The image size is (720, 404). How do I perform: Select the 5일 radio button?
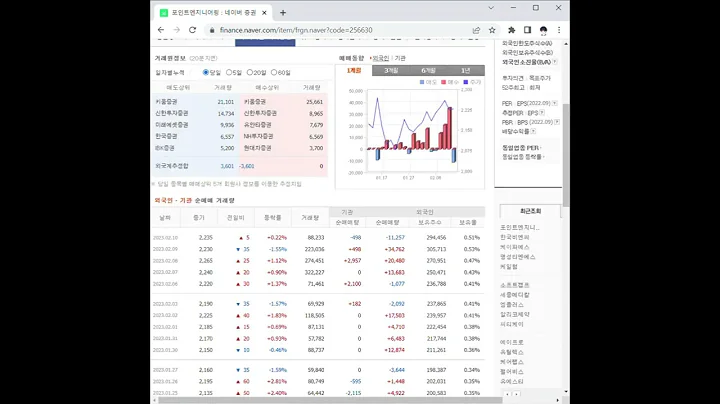coord(229,73)
